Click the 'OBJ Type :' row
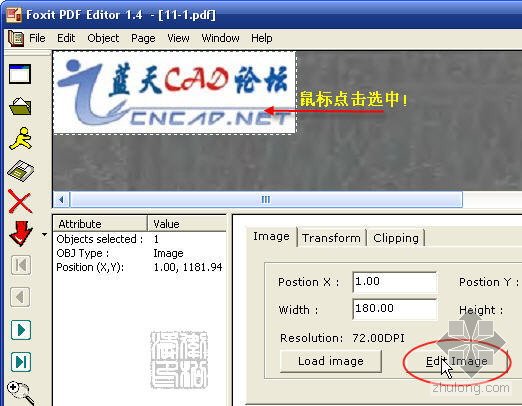The image size is (522, 406). [140, 253]
